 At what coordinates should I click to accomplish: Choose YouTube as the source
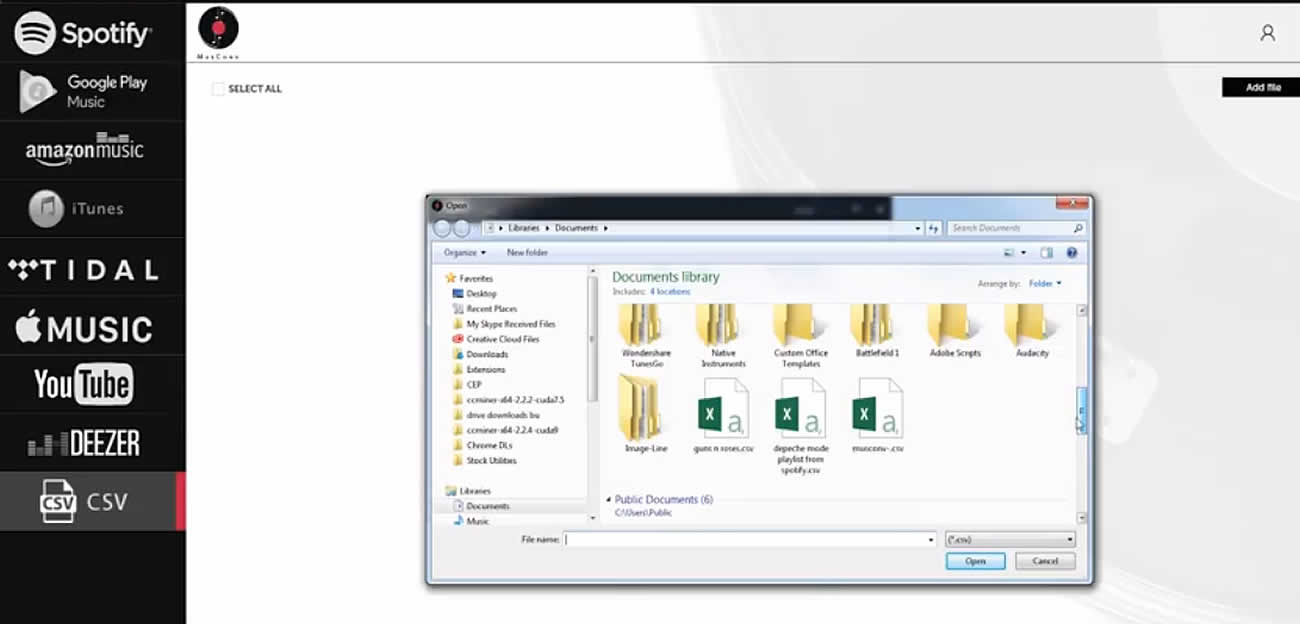(x=92, y=384)
